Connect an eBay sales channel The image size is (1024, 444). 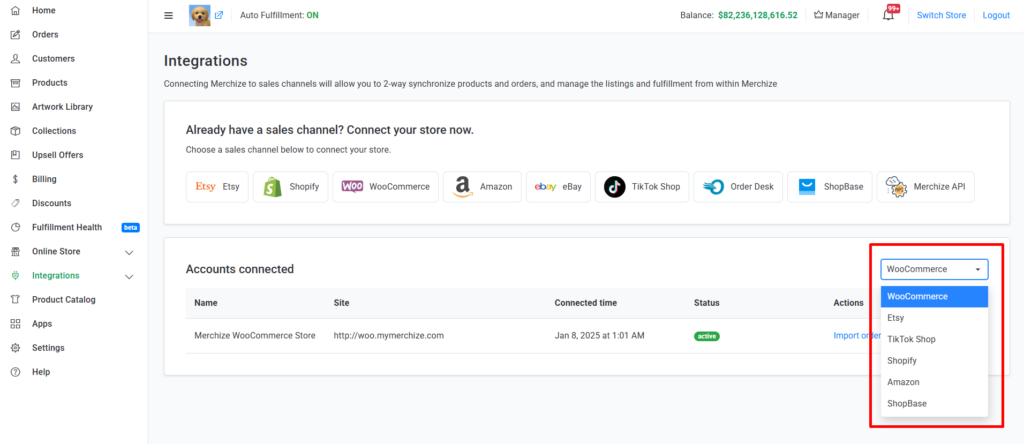(x=558, y=187)
